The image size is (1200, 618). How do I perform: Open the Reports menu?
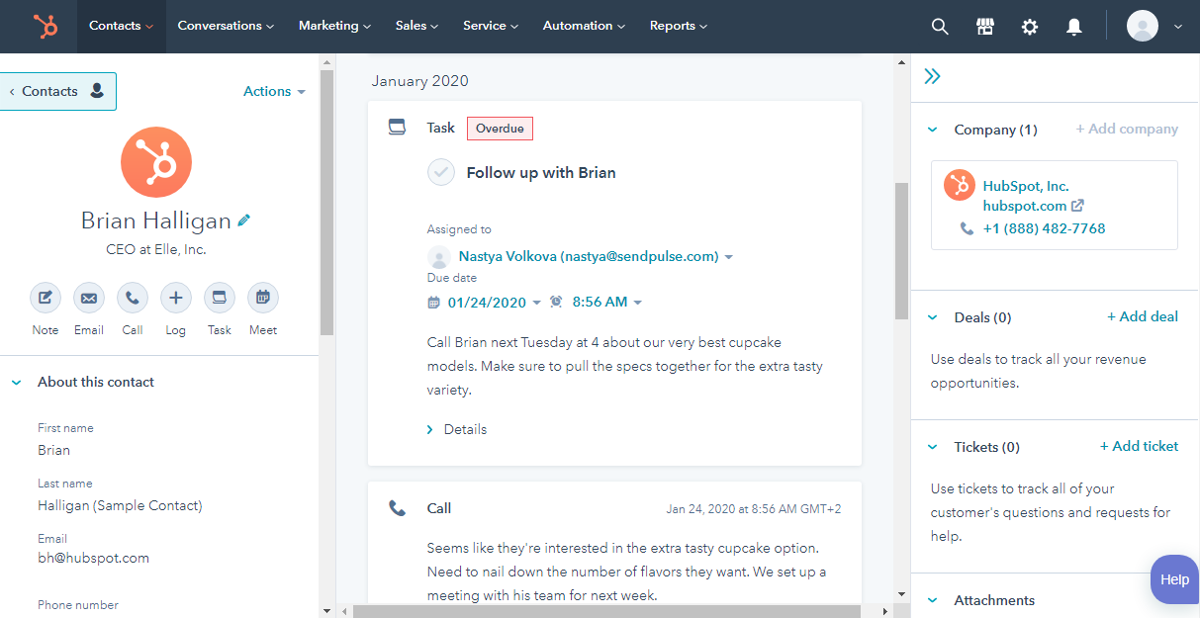coord(678,26)
